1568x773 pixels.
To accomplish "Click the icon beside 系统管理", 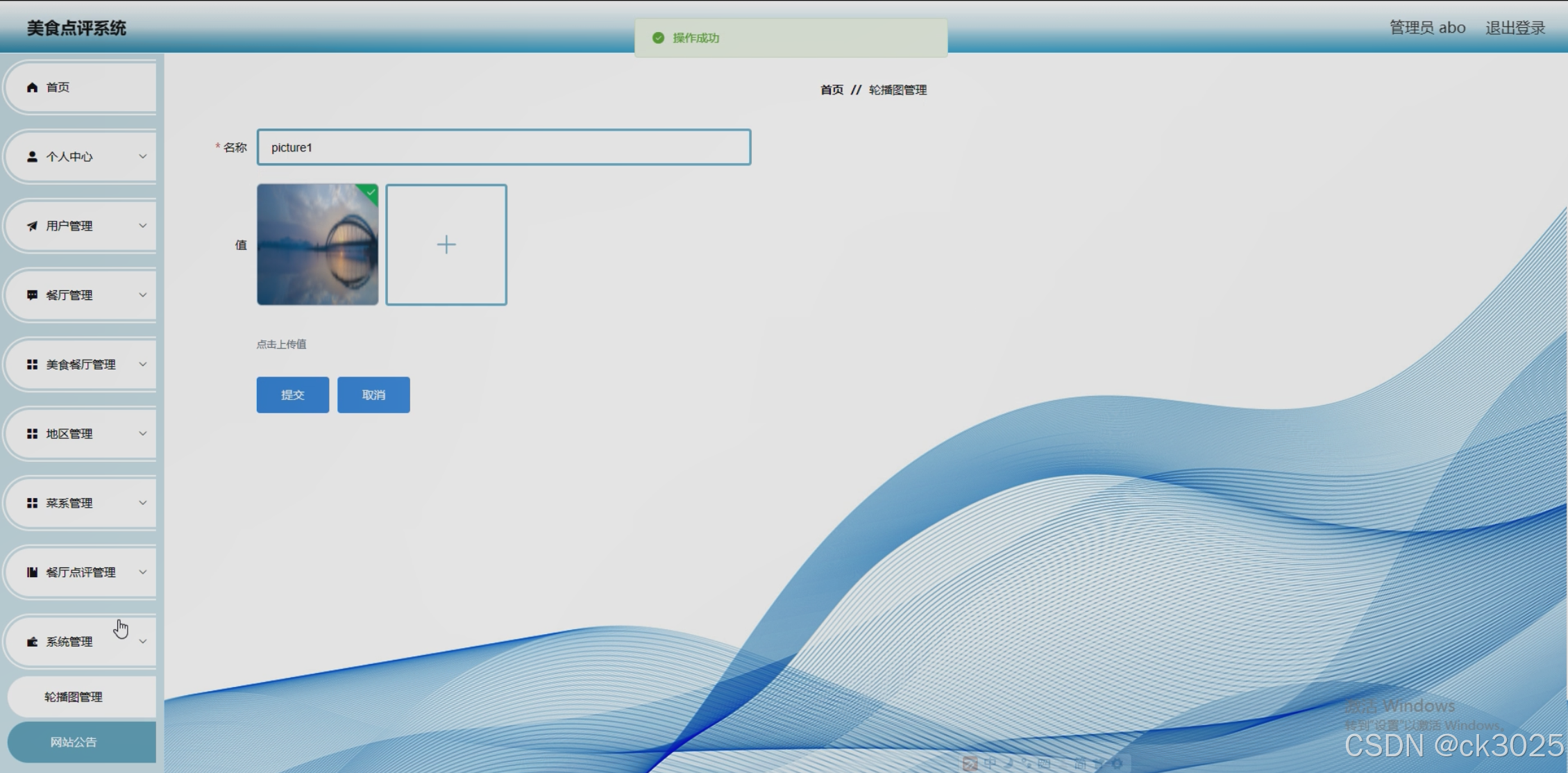I will pos(32,642).
